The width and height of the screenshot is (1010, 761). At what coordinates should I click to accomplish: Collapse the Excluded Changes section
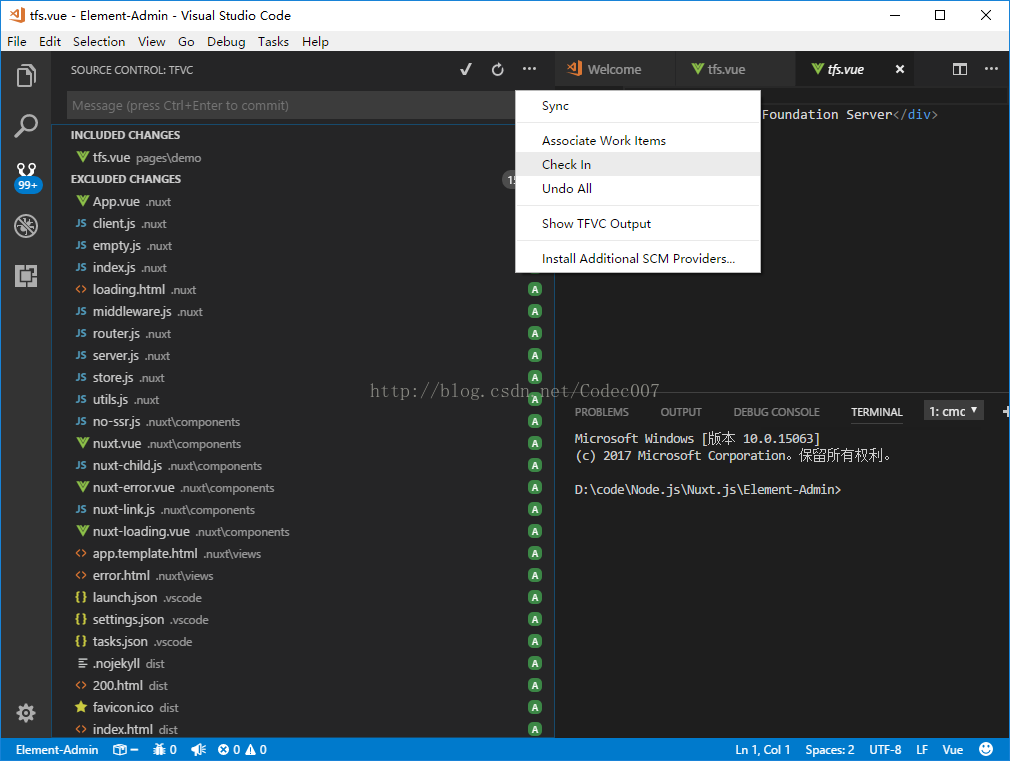point(126,178)
